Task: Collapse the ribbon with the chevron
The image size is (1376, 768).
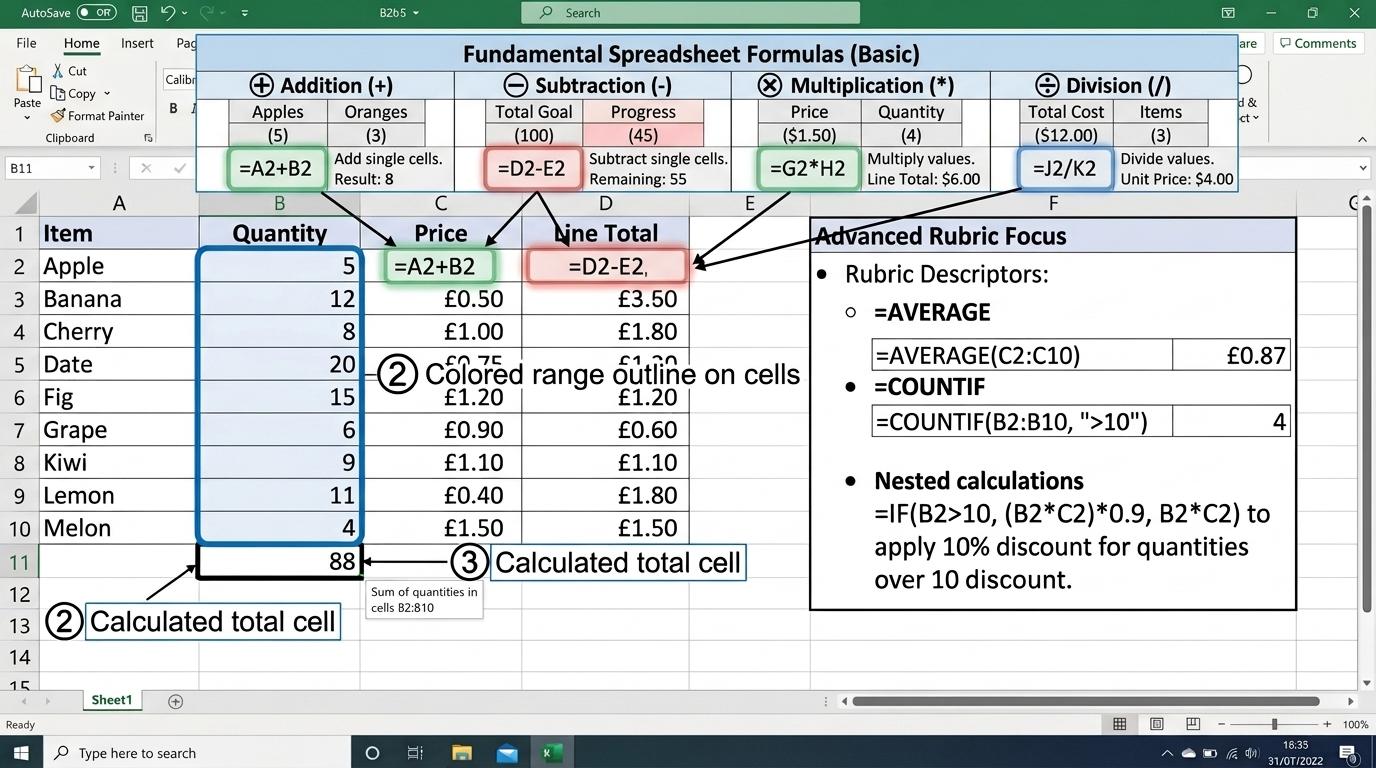Action: click(1362, 138)
